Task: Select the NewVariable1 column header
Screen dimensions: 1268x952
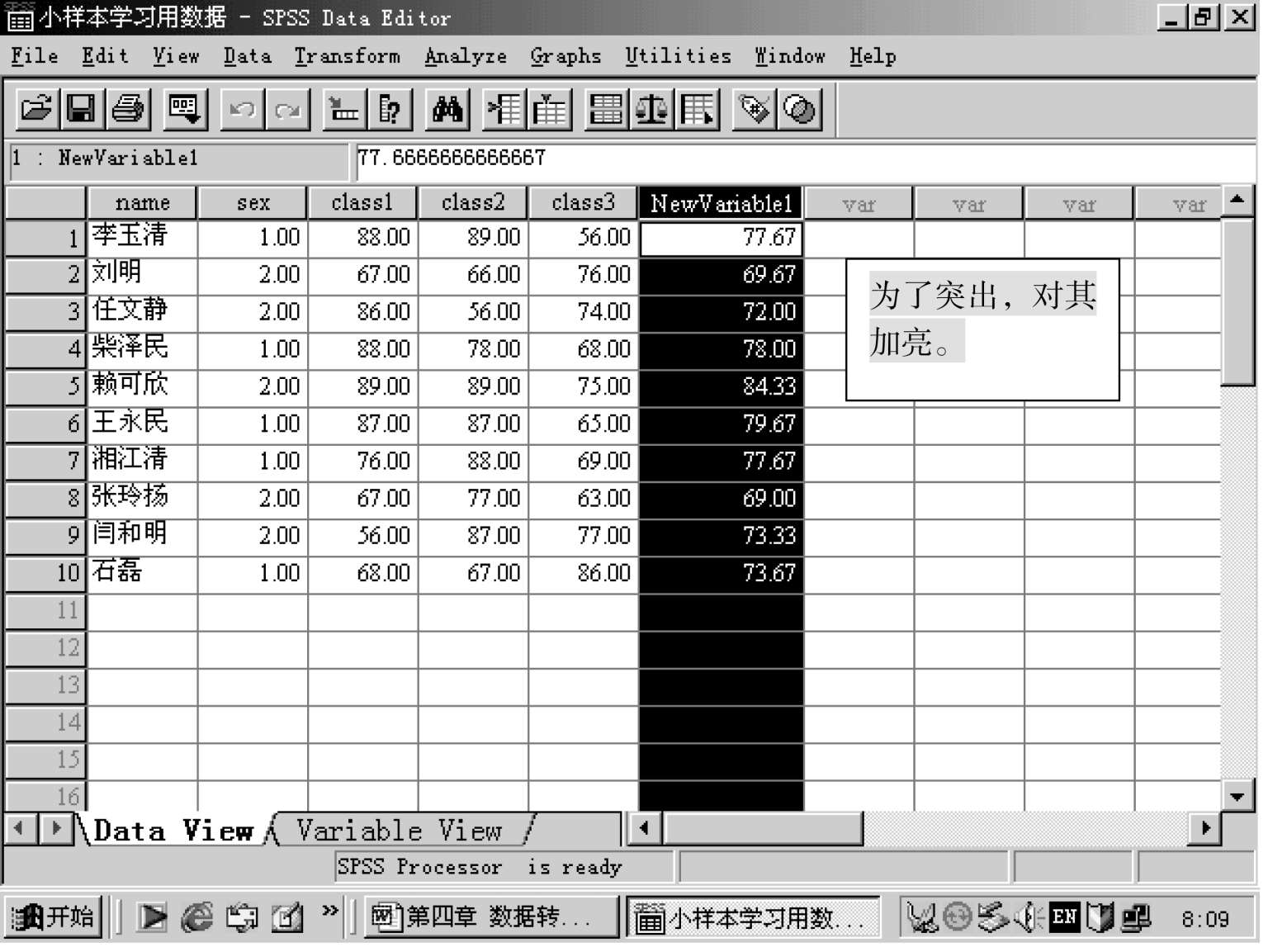Action: point(721,203)
